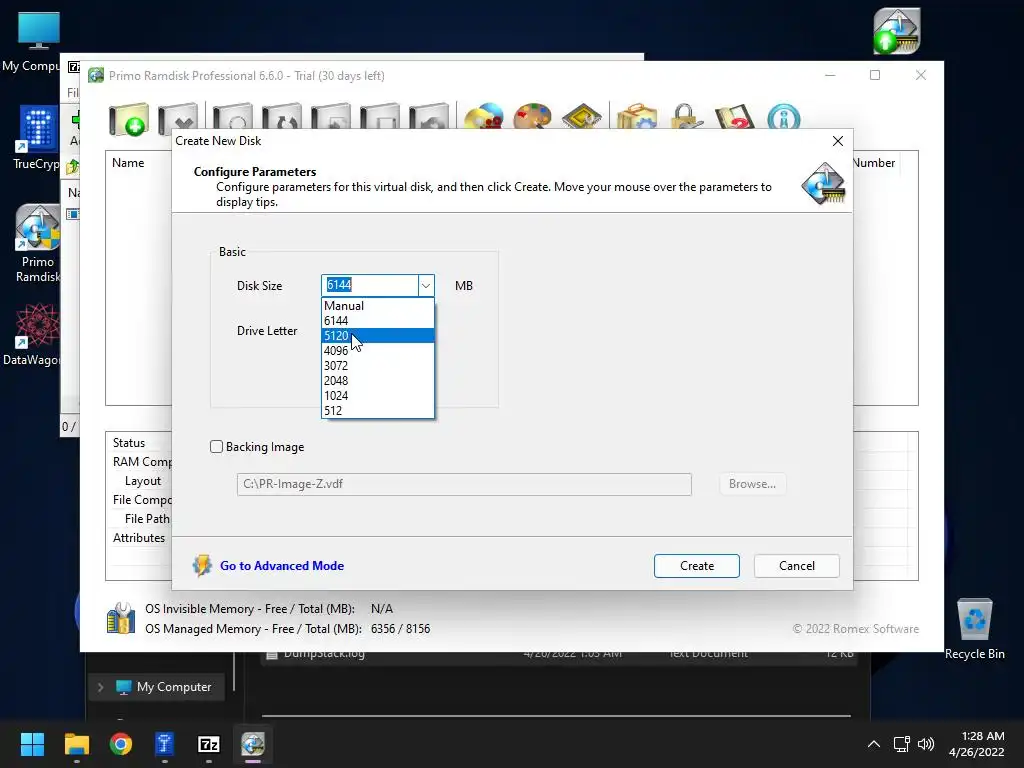Click the lightning icon beside Go to Advanced Mode
The height and width of the screenshot is (768, 1024).
point(202,566)
